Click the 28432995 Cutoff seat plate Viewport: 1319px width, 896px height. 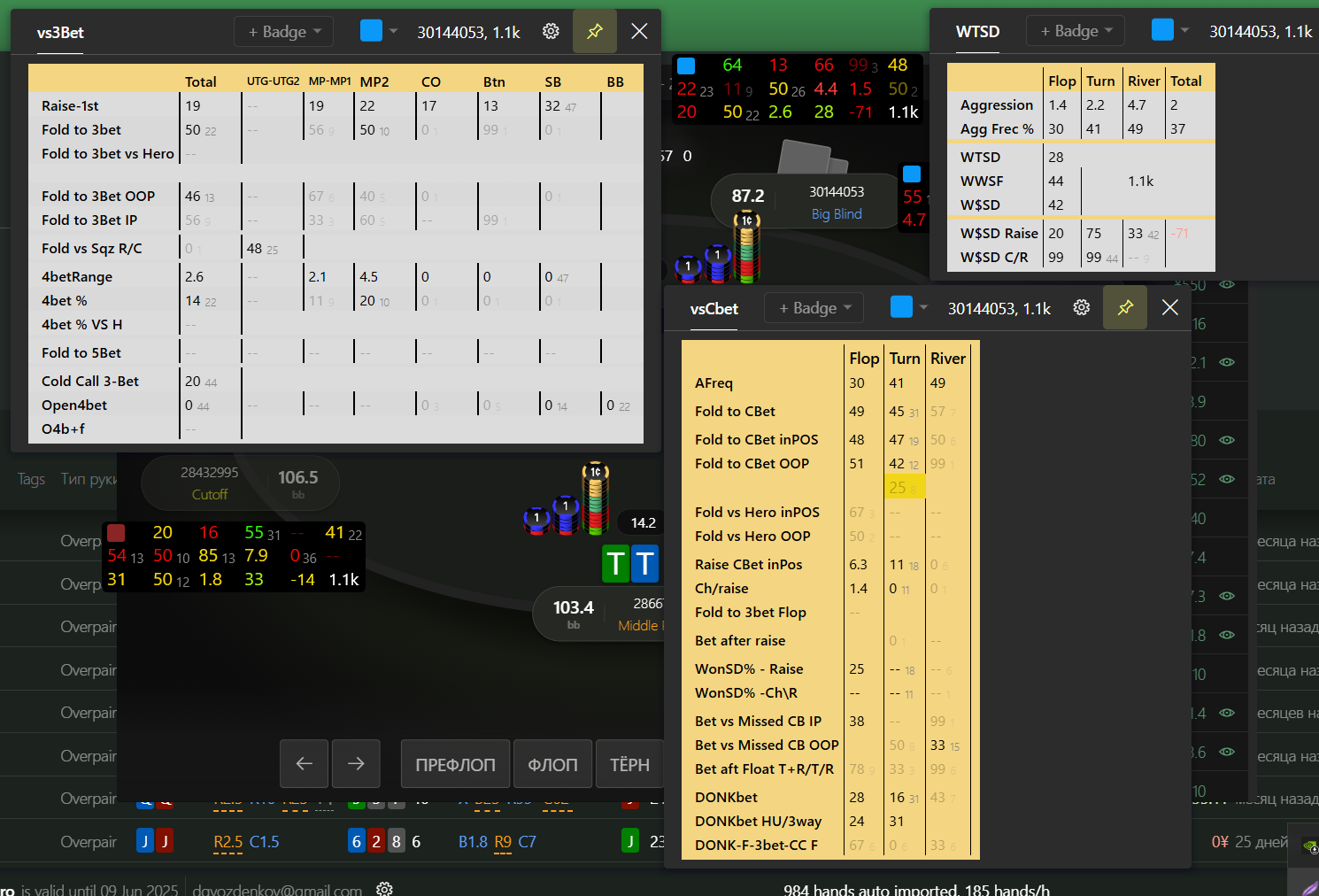click(240, 483)
